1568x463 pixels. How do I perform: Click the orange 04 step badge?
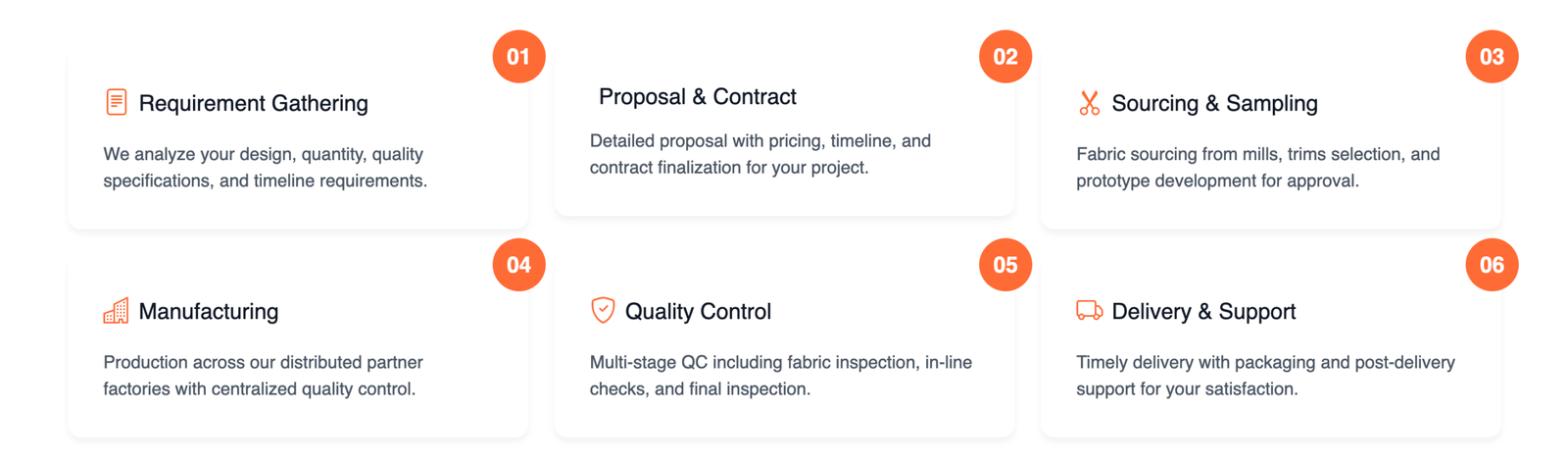click(518, 265)
